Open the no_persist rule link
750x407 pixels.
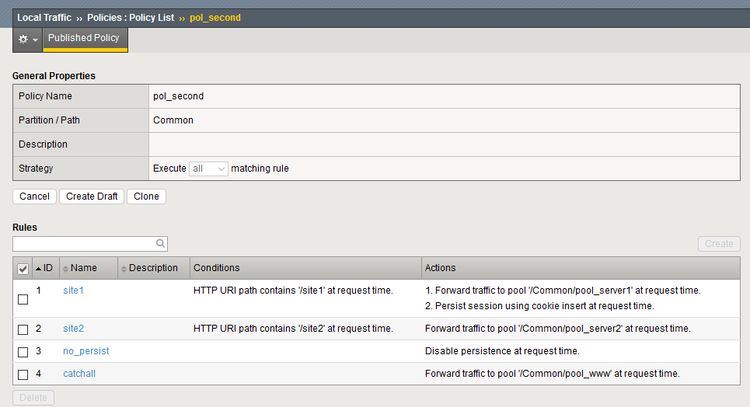pos(85,351)
